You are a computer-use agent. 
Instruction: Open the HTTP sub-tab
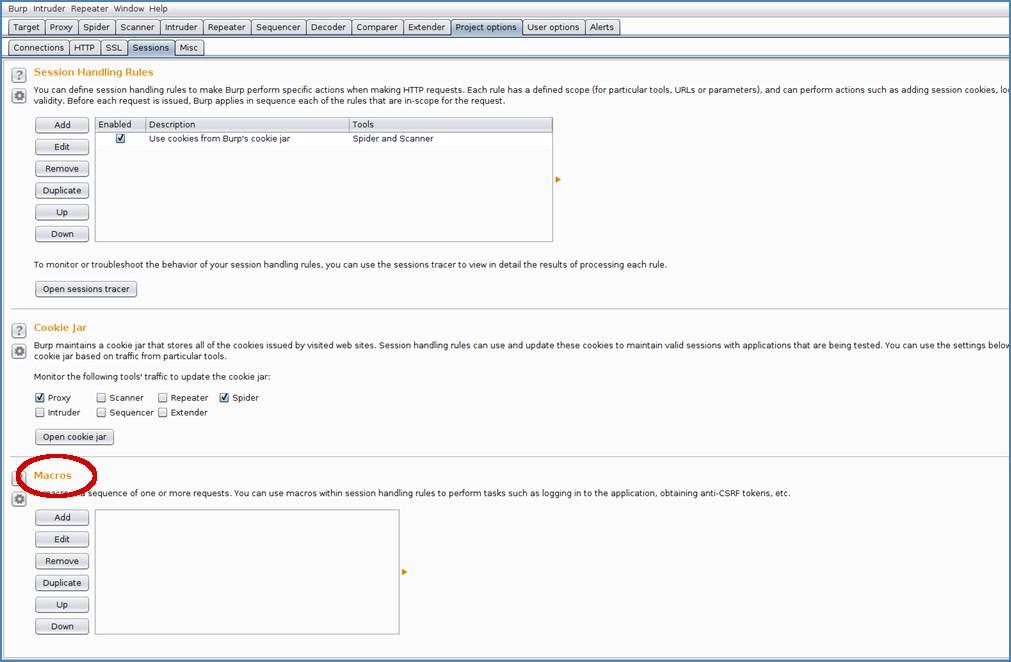click(x=84, y=48)
